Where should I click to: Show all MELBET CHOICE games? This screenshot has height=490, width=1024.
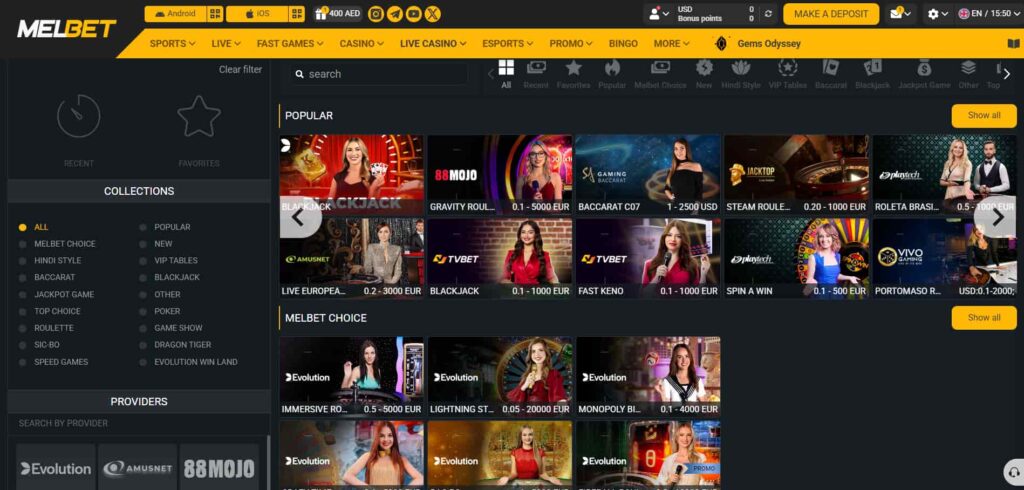[984, 318]
